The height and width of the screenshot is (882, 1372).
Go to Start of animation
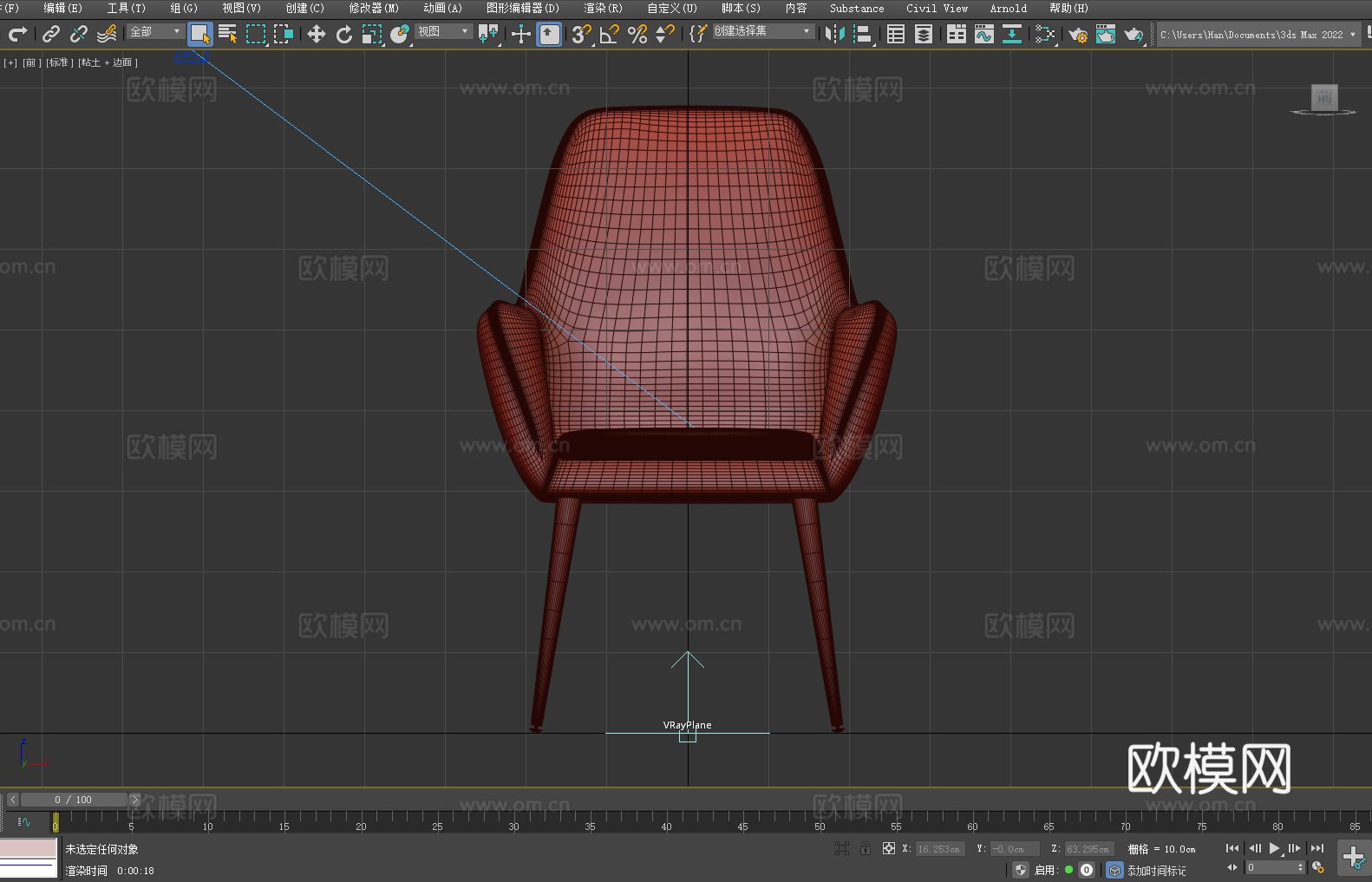pos(1232,848)
